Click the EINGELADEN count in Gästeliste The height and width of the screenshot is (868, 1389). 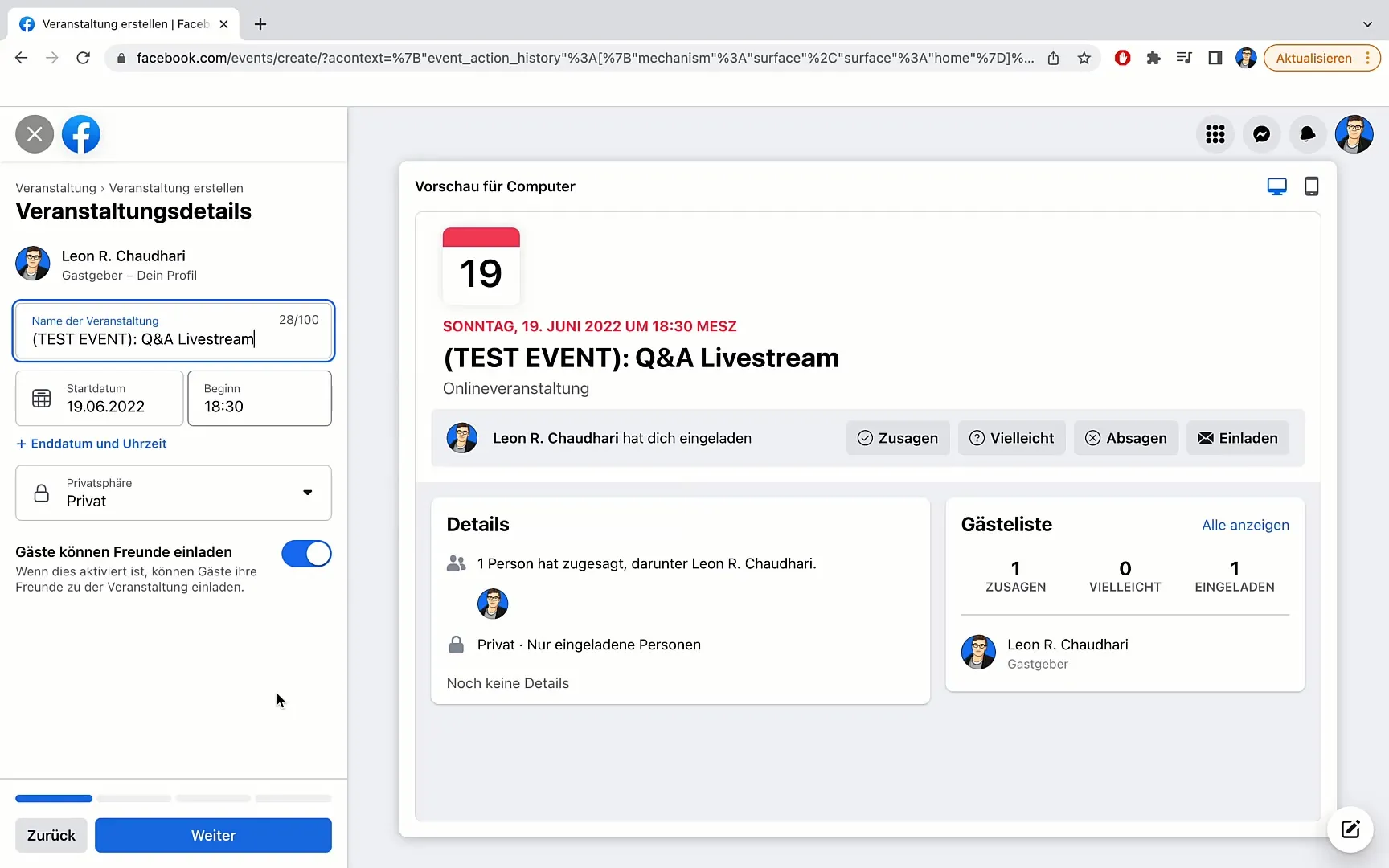[1234, 576]
